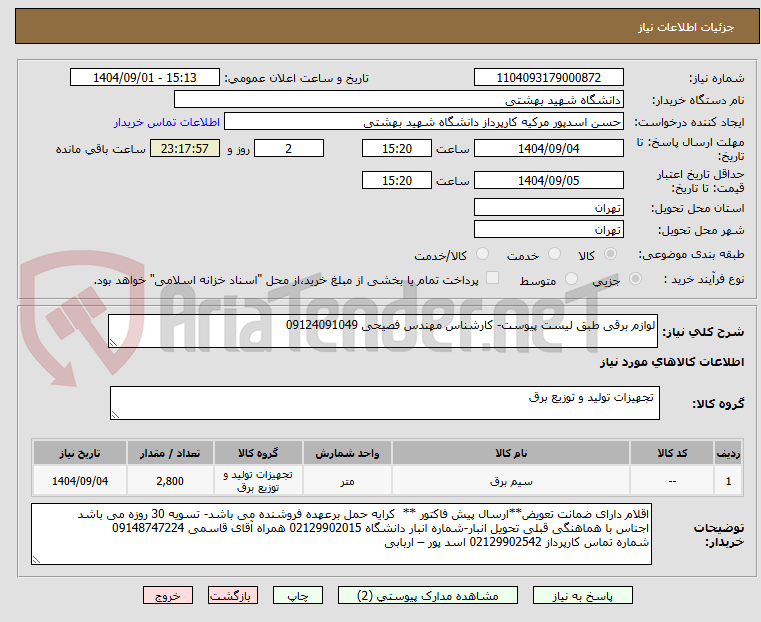
Task: Click the goods group cell تجهیزات تولید و توزیع برق
Action: pyautogui.click(x=258, y=481)
